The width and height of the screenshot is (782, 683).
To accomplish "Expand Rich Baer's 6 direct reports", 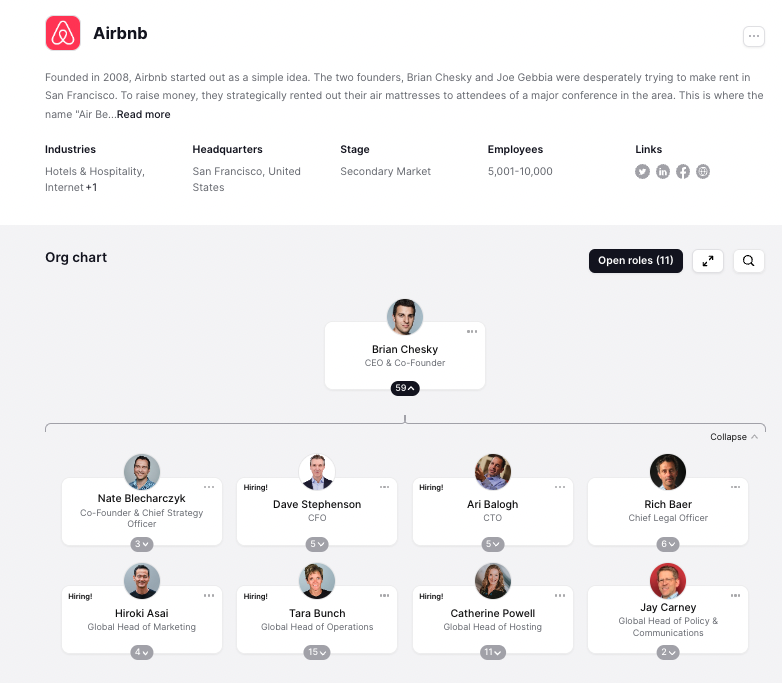I will coord(668,544).
